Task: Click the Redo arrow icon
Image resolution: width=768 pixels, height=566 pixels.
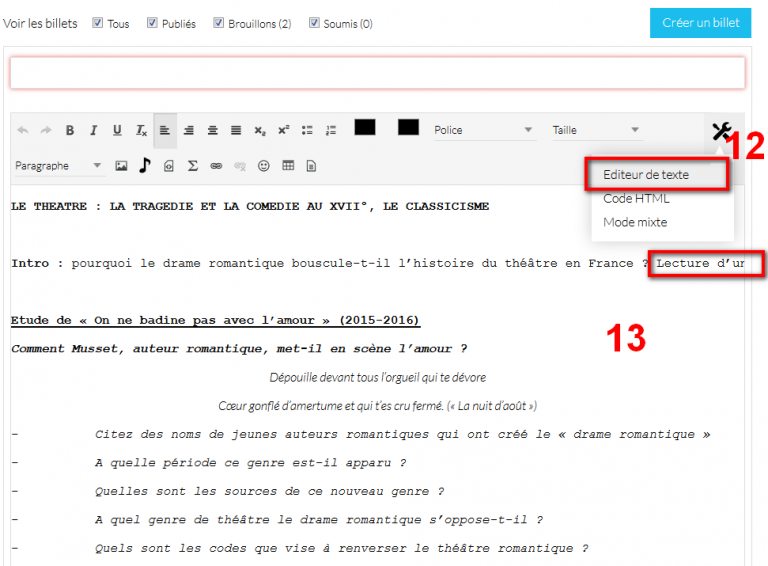Action: click(x=46, y=130)
